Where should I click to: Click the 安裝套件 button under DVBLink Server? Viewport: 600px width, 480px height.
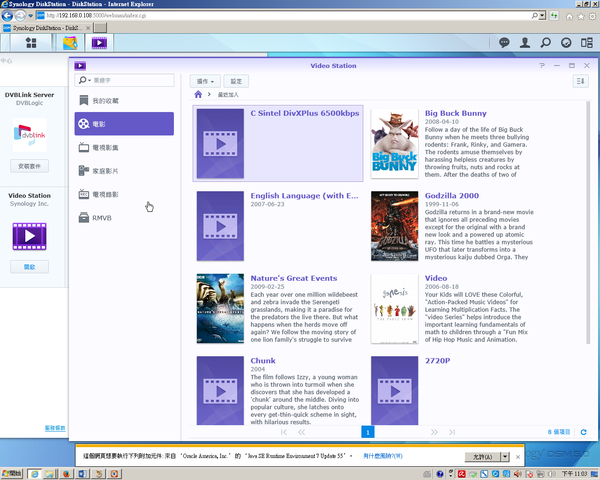(x=29, y=165)
